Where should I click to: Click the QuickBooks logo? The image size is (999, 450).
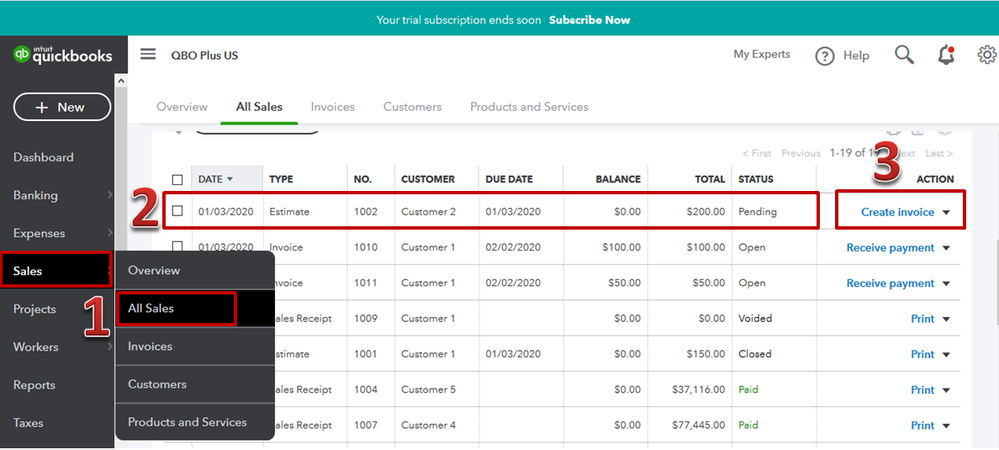pos(62,55)
